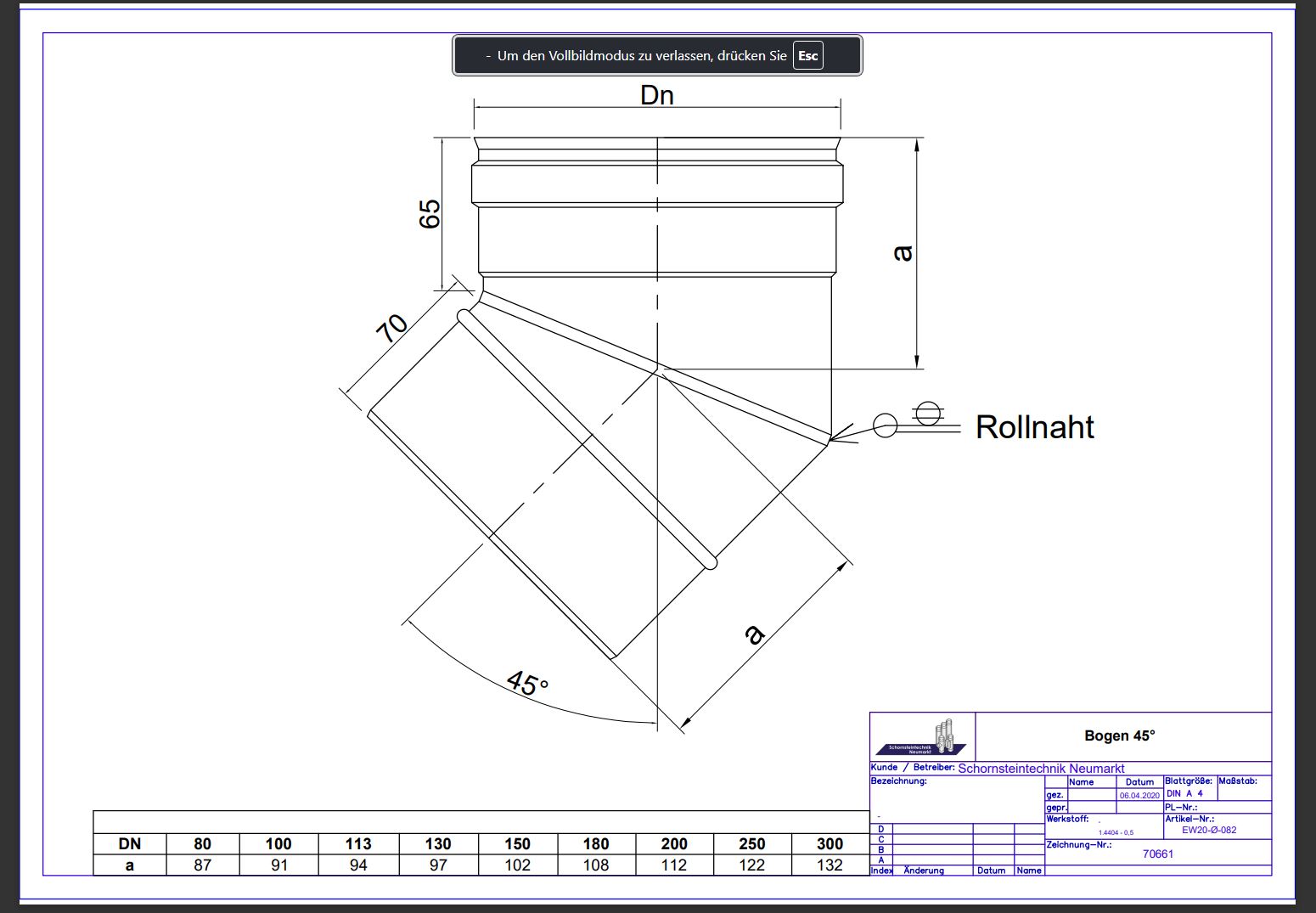Viewport: 1316px width, 913px height.
Task: Click the 70 length dimension label
Action: pyautogui.click(x=391, y=328)
